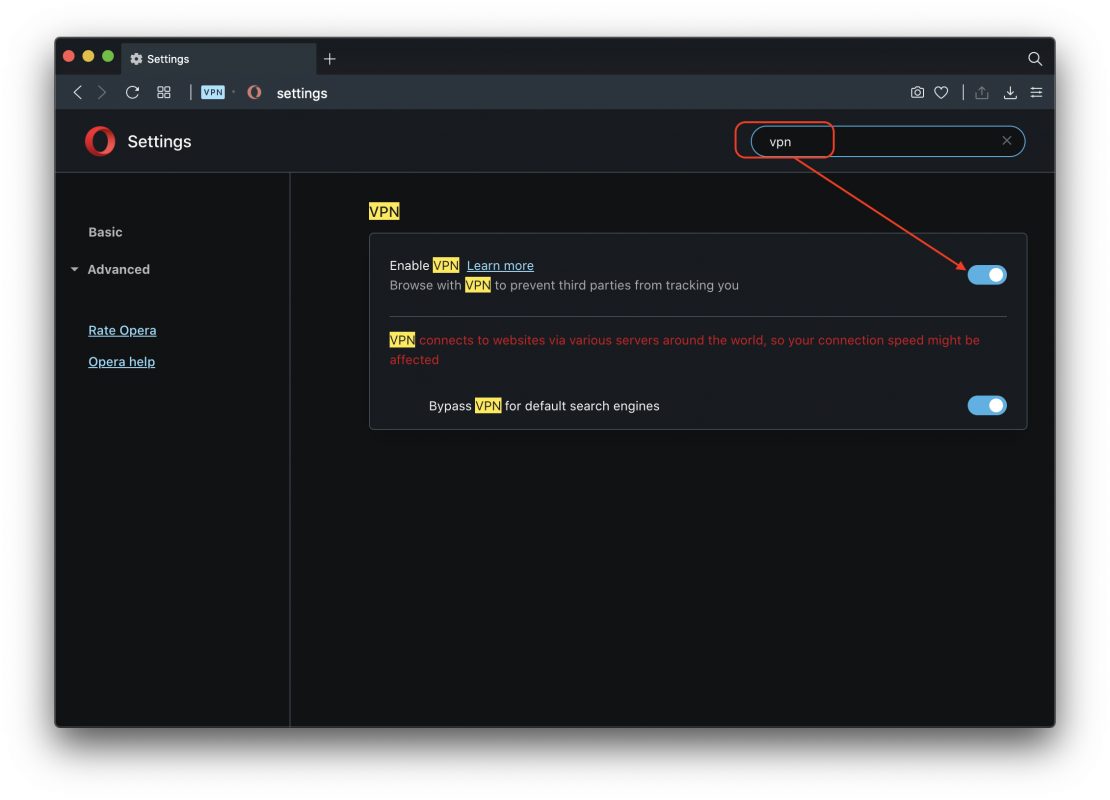The image size is (1110, 800).
Task: Go forward with the forward arrow
Action: [102, 93]
